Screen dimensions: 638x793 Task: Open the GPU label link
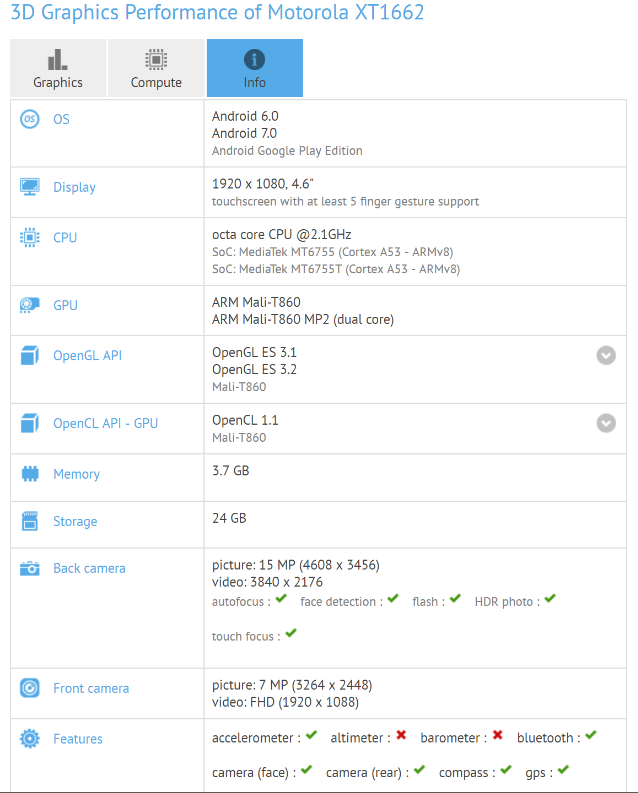click(x=65, y=305)
